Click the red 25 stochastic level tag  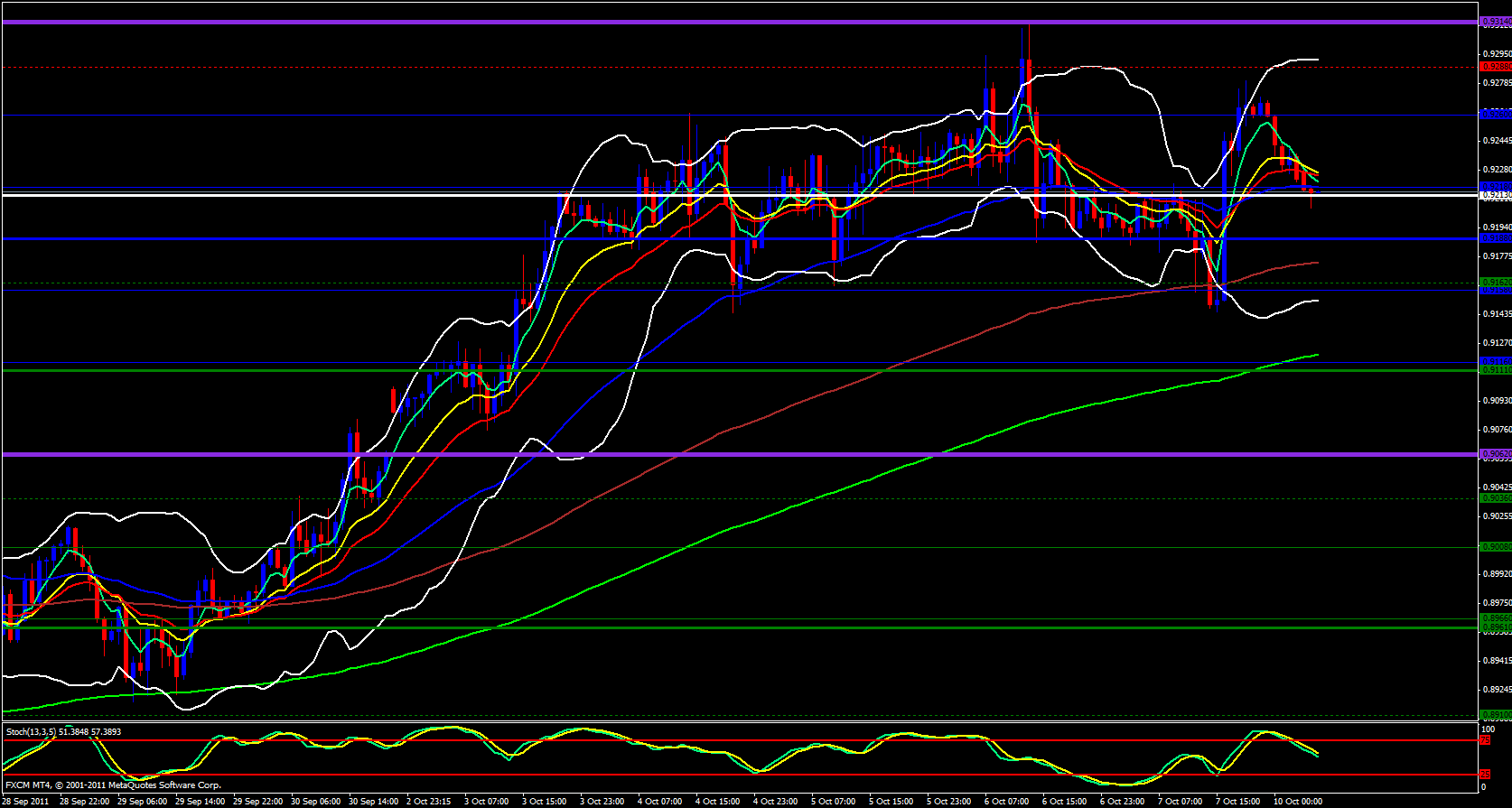pyautogui.click(x=1484, y=775)
